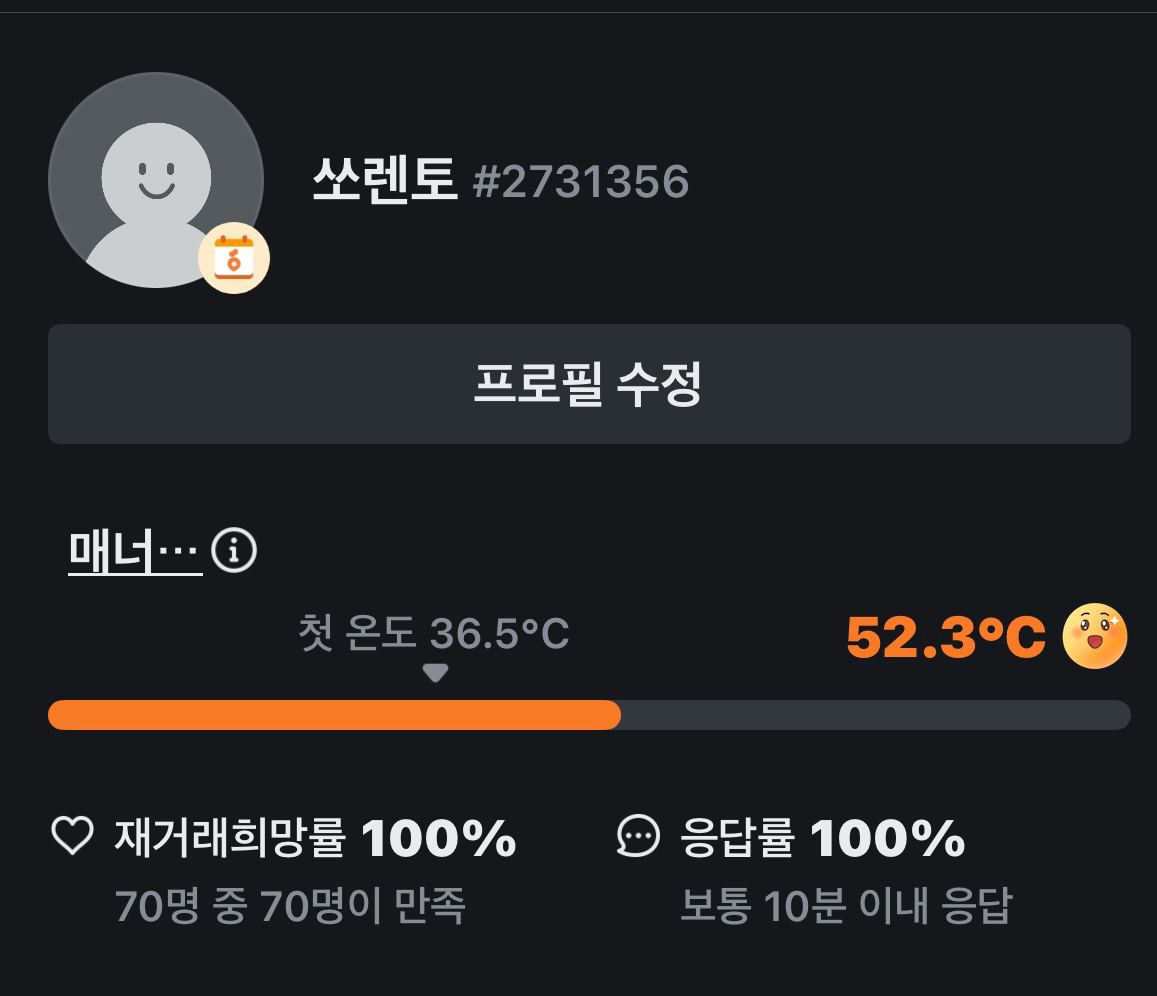The width and height of the screenshot is (1157, 996).
Task: Click the 응답률 label
Action: pyautogui.click(x=737, y=838)
